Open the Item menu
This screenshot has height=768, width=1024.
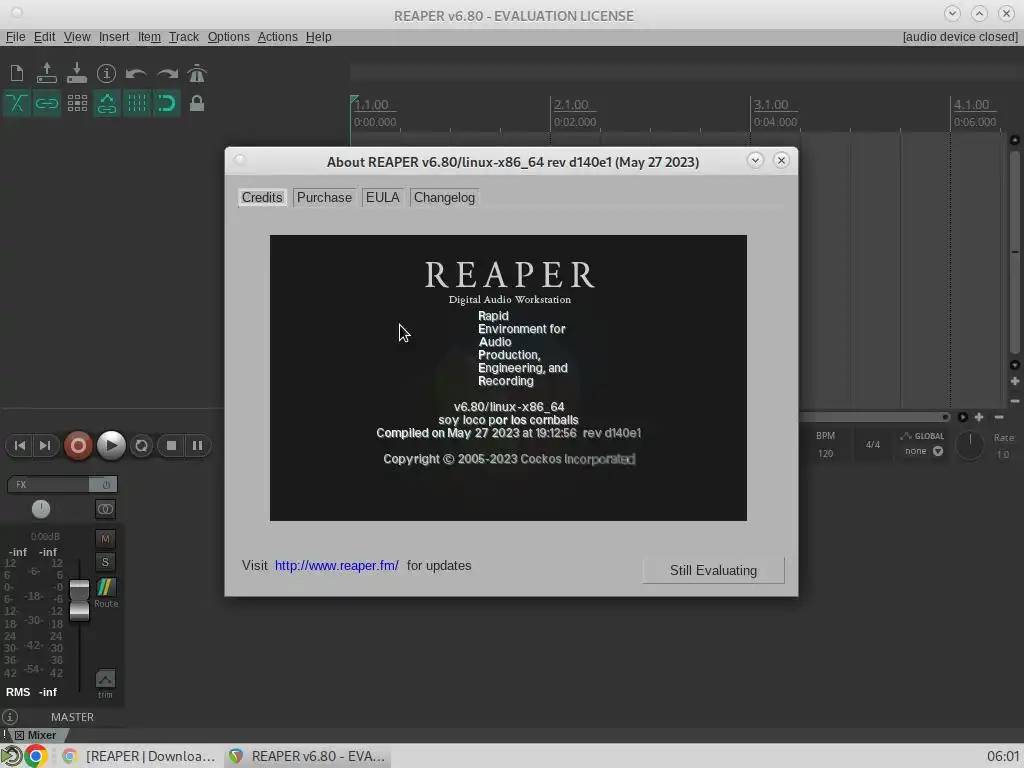(x=149, y=37)
